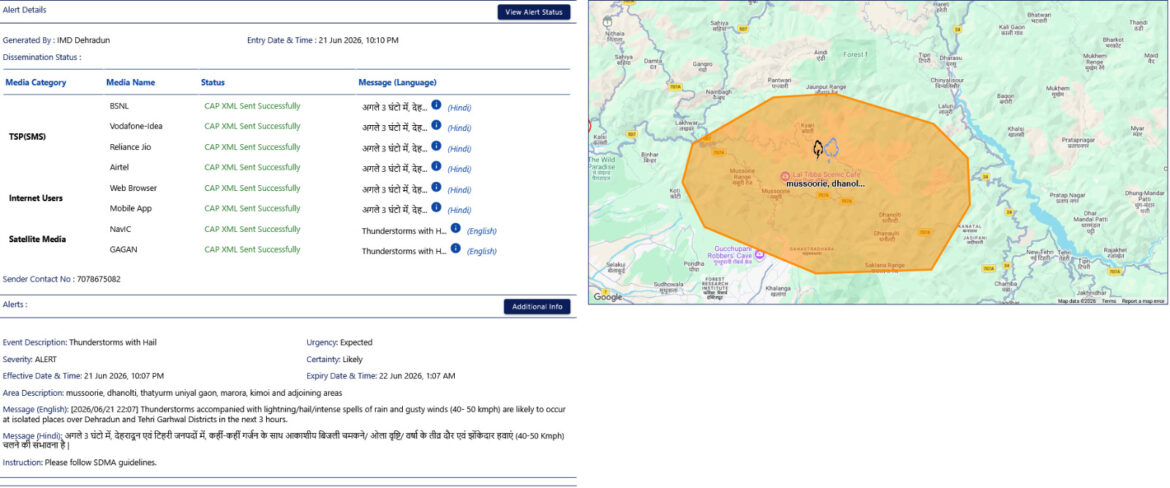Open info icon in NavIC message row
Viewport: 1170px width, 488px height.
pos(456,228)
